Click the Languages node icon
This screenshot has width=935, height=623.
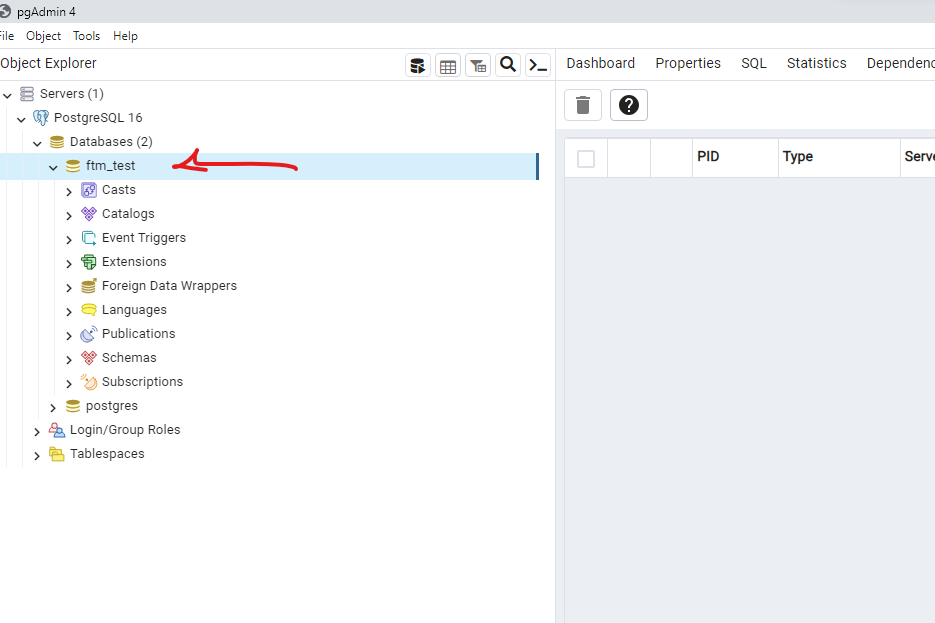89,310
